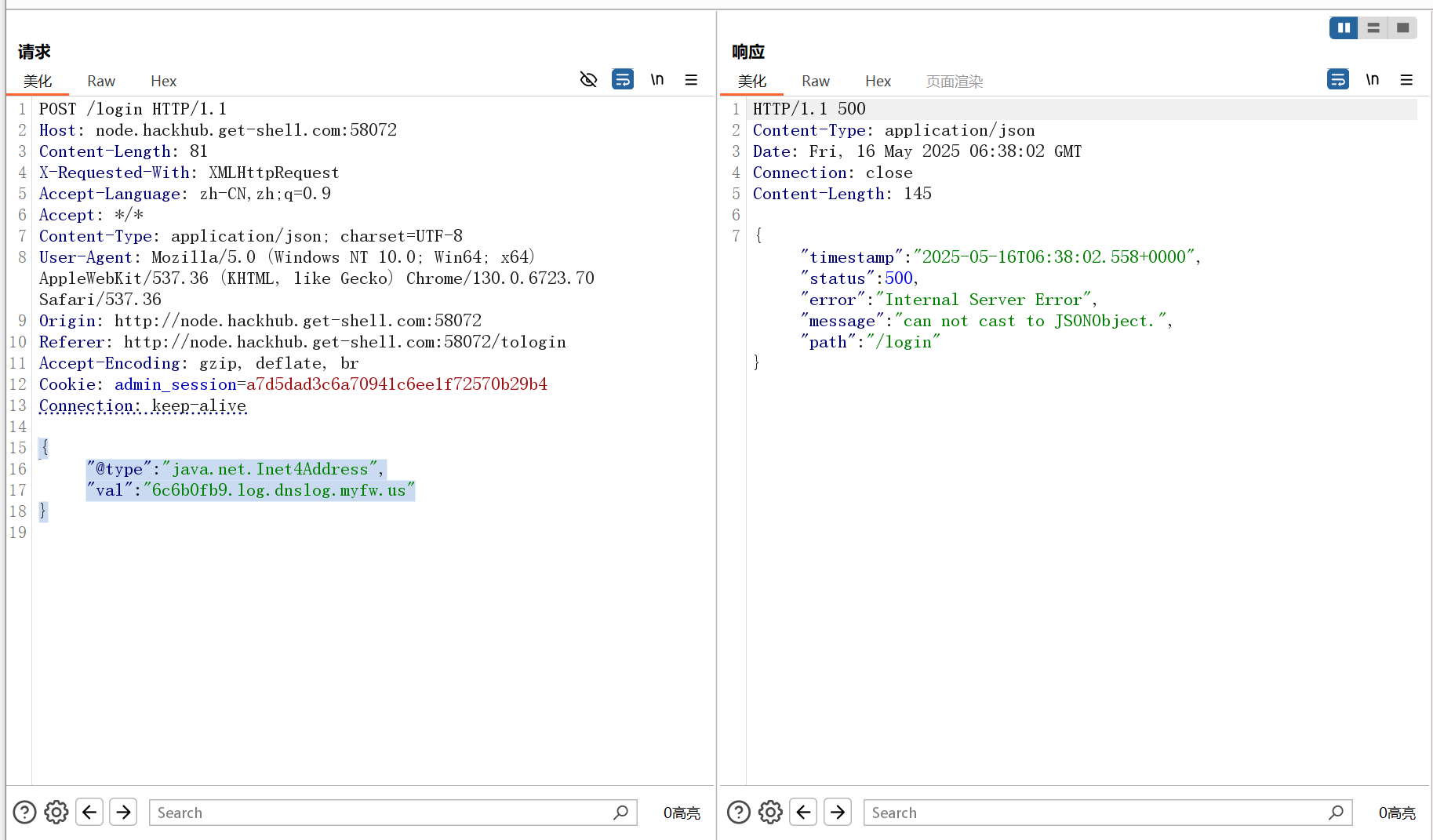Viewport: 1433px width, 840px height.
Task: Open the hamburger menu of the response panel
Action: (1406, 79)
